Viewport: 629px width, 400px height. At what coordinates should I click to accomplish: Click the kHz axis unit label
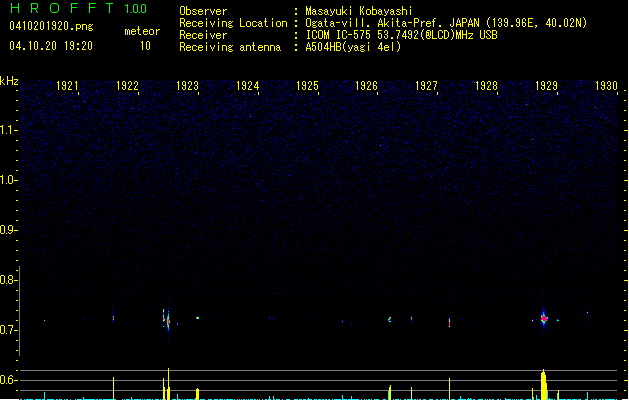(x=9, y=81)
